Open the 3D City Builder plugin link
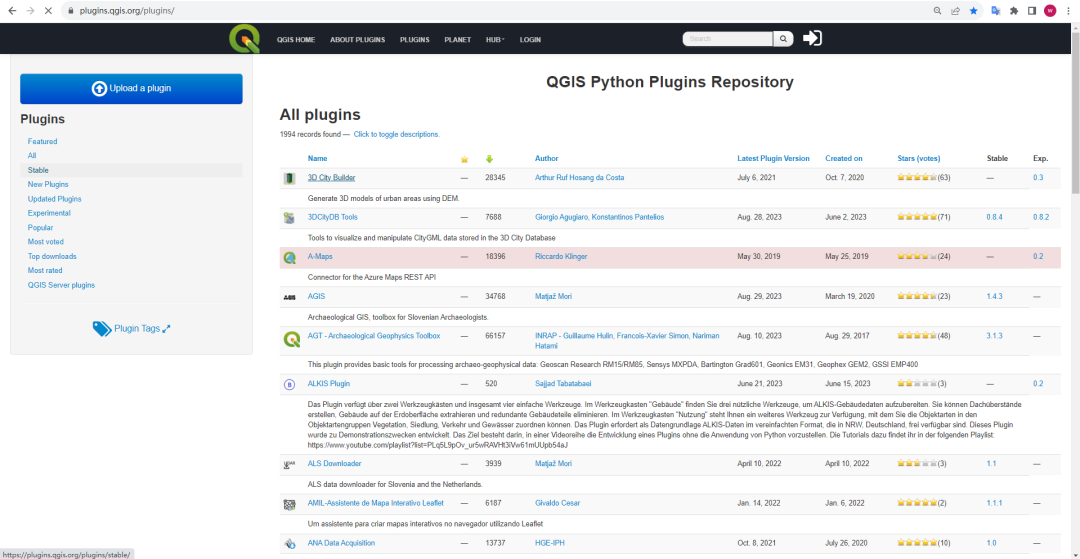 tap(331, 178)
